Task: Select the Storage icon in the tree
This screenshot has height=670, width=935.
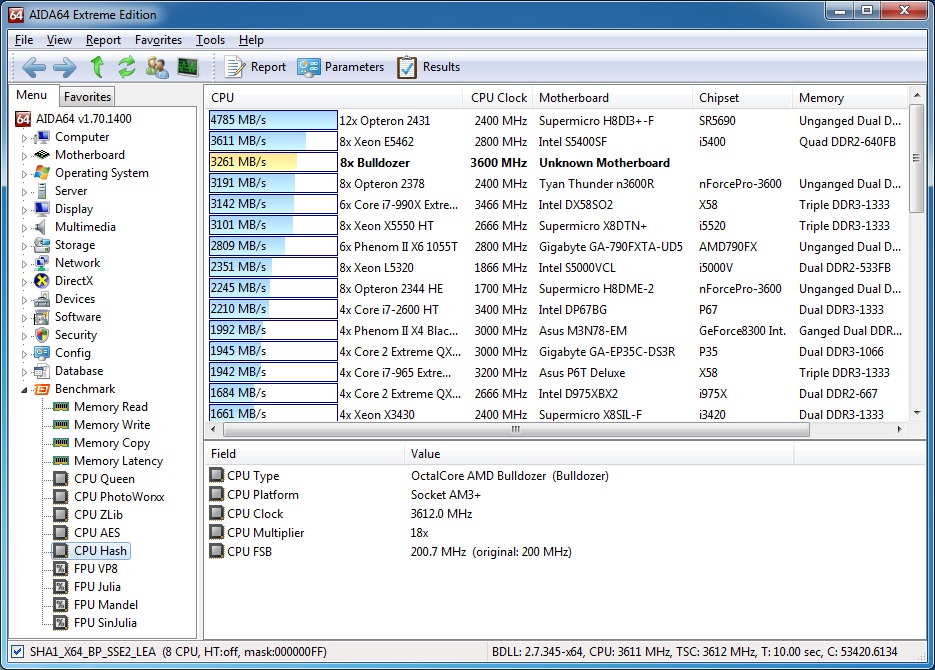Action: [42, 245]
